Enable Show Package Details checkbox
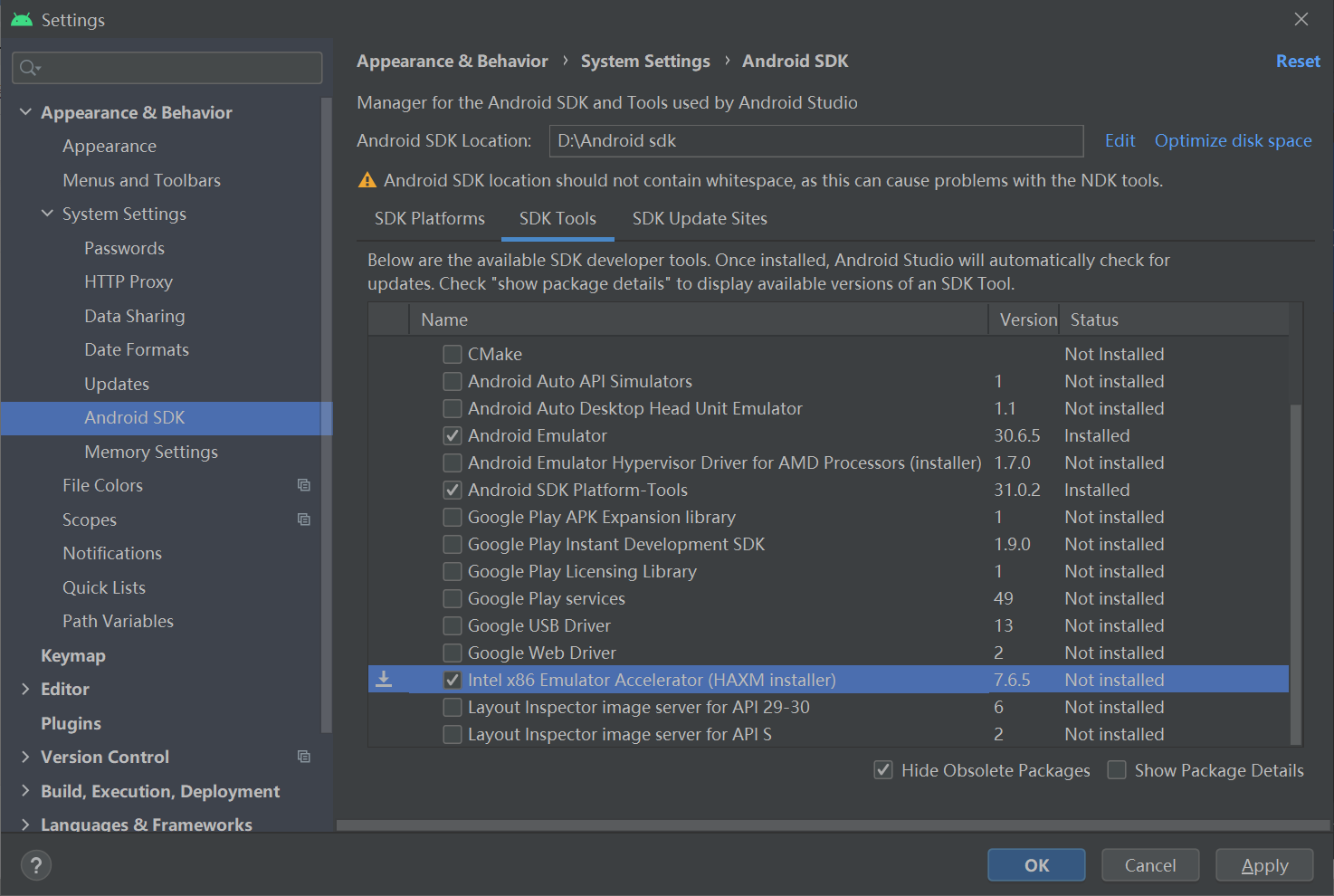Viewport: 1334px width, 896px height. pyautogui.click(x=1117, y=770)
